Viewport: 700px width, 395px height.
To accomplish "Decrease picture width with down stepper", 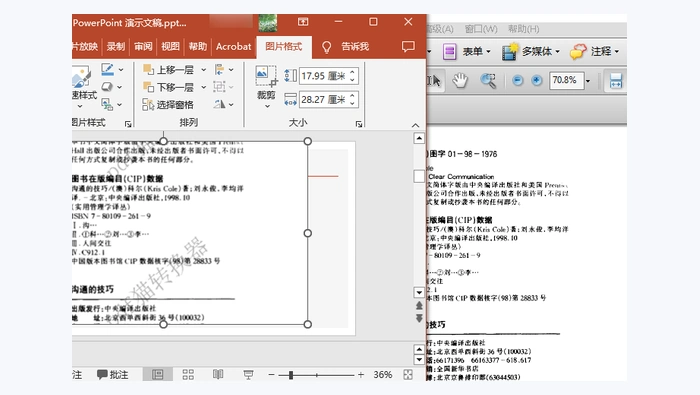I will (x=353, y=104).
